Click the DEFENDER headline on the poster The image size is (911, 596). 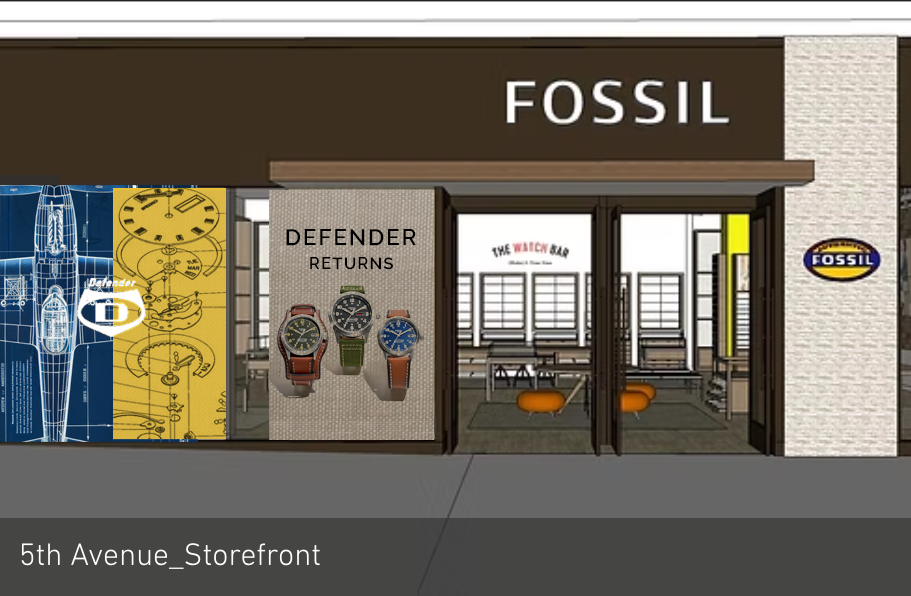351,237
